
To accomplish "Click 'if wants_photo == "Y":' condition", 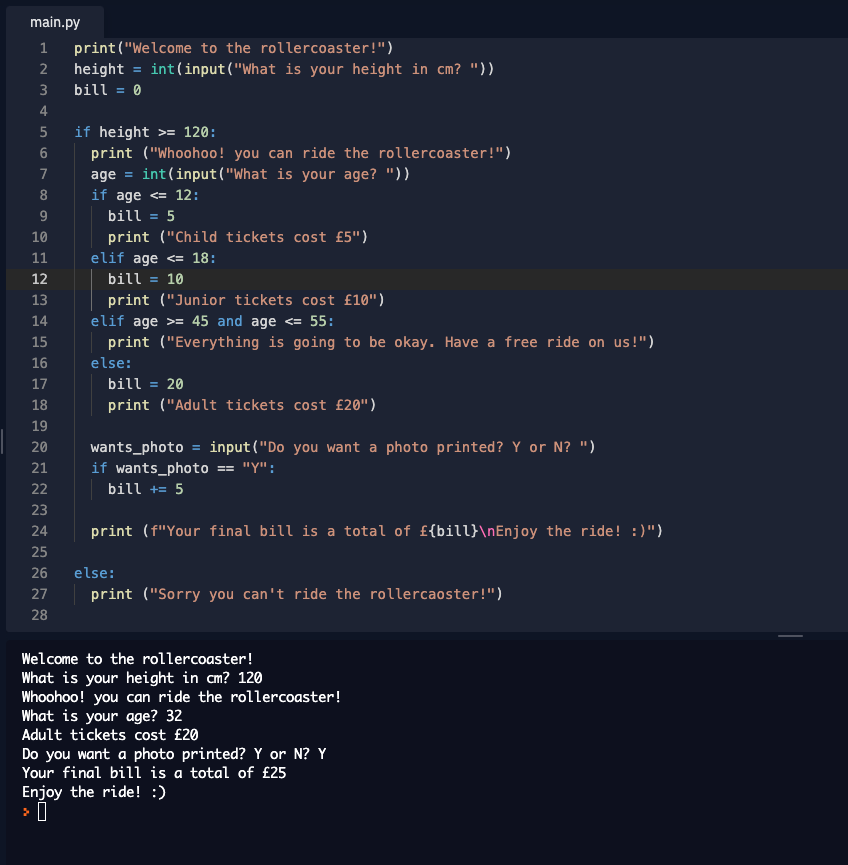I will click(183, 468).
